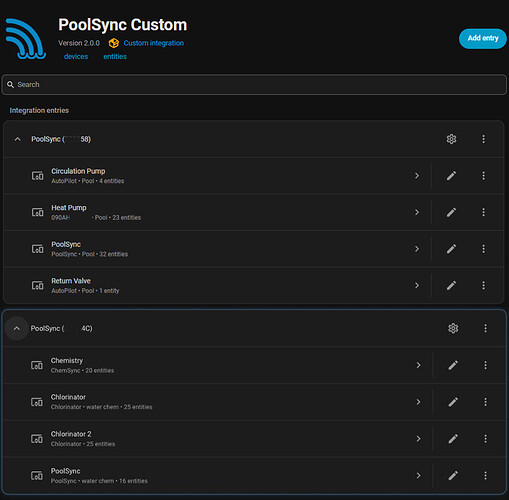The height and width of the screenshot is (500, 509).
Task: Click 'AutoPilot • Pool • 1 entity' subtitle
Action: 85,291
